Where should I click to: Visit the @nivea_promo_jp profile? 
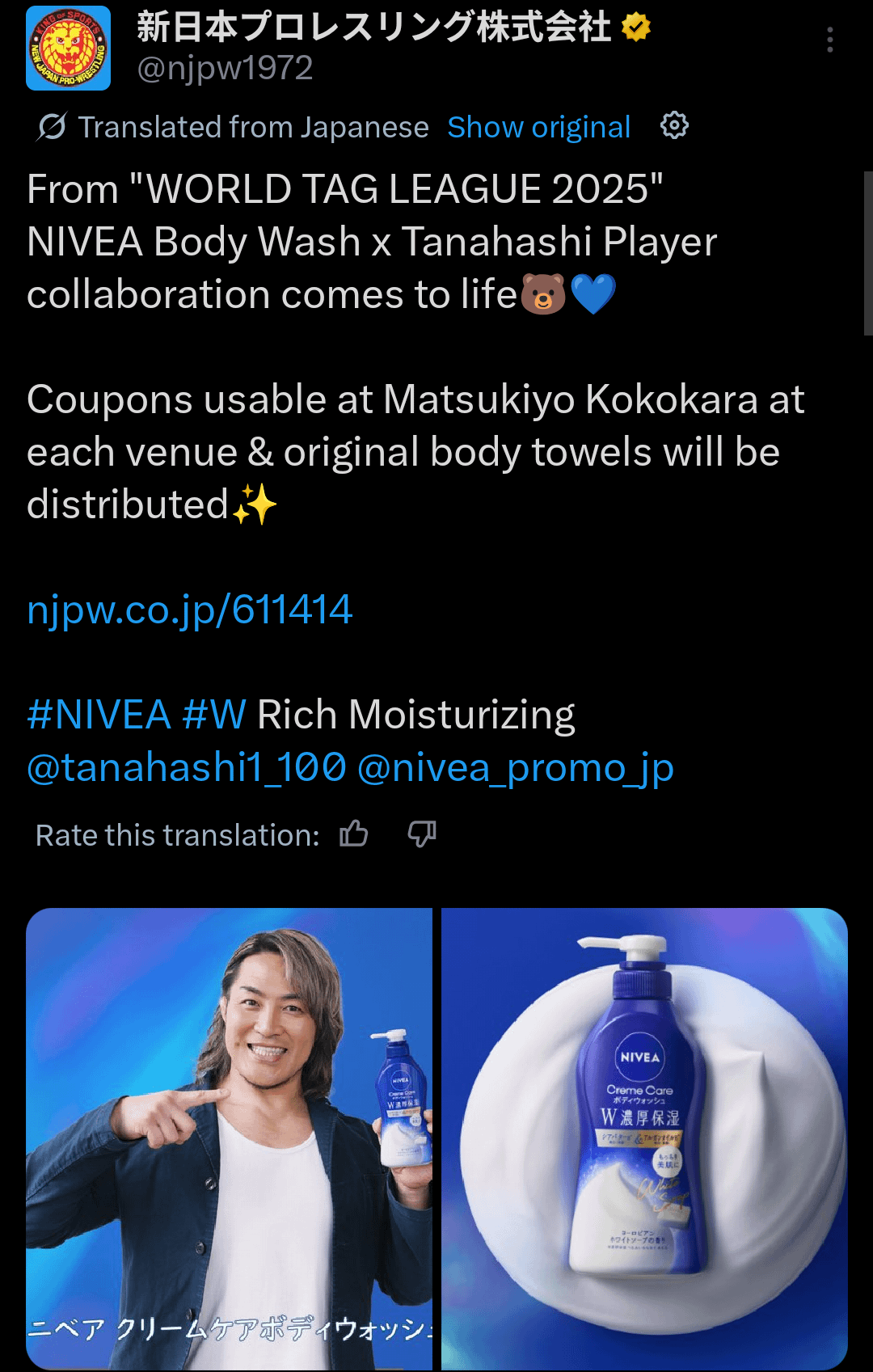pos(516,768)
